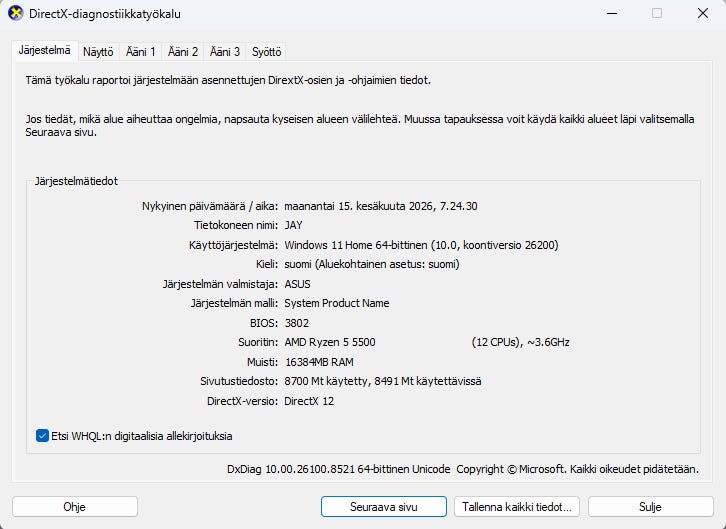Click the Windows 11 Home operating system value
726x529 pixels.
(x=421, y=245)
